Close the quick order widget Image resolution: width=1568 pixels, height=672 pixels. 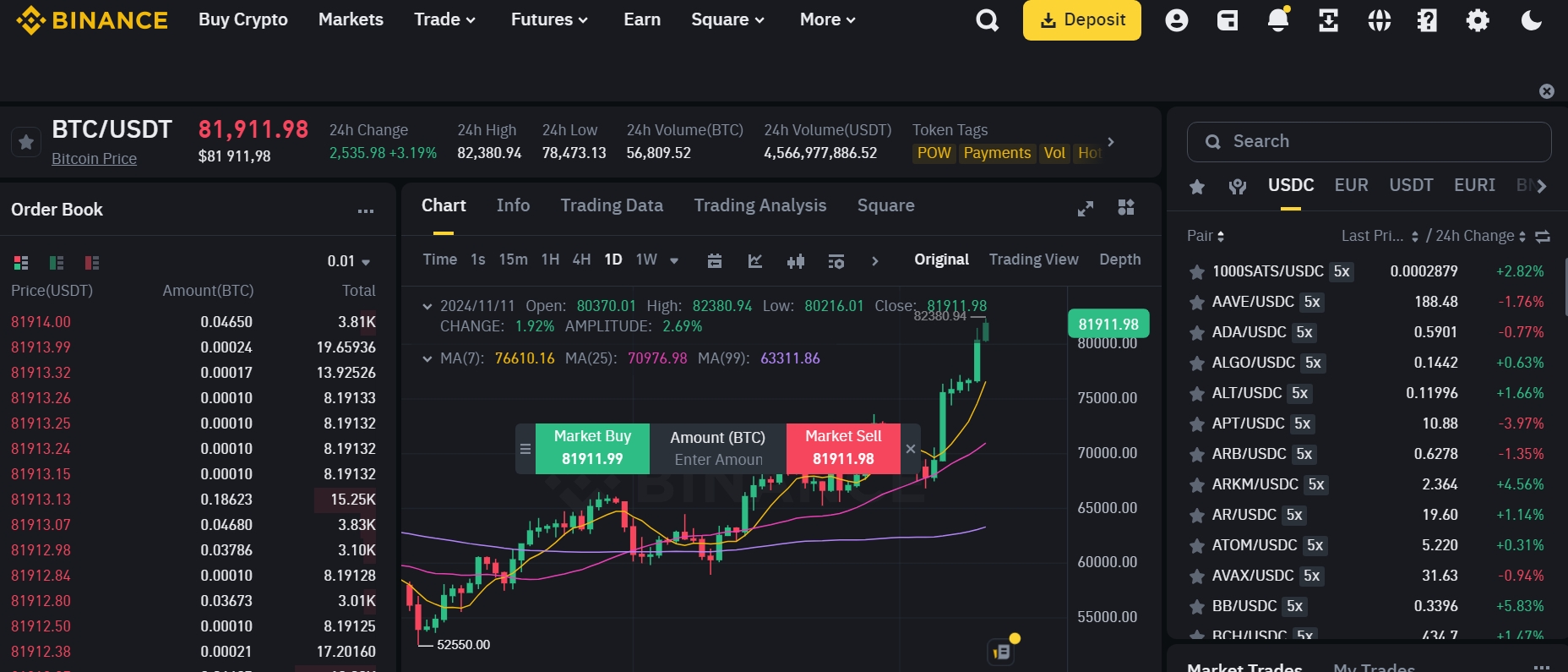pos(911,449)
